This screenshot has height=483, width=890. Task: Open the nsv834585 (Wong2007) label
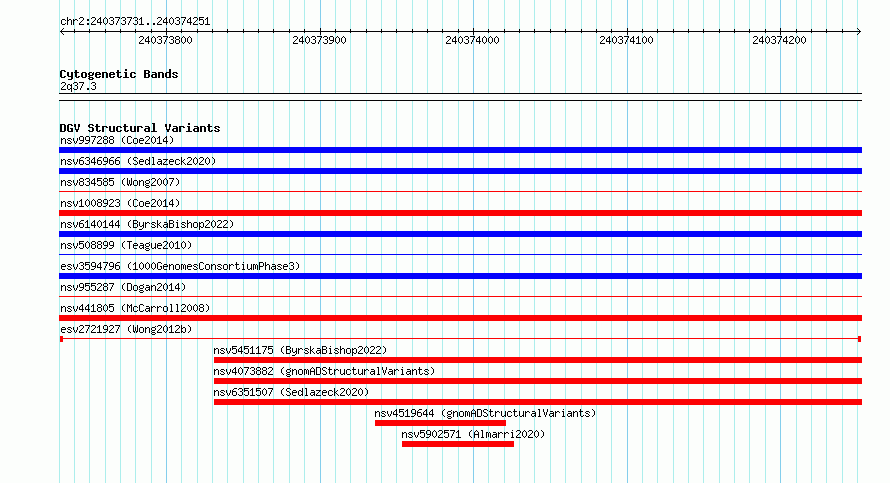pos(120,182)
